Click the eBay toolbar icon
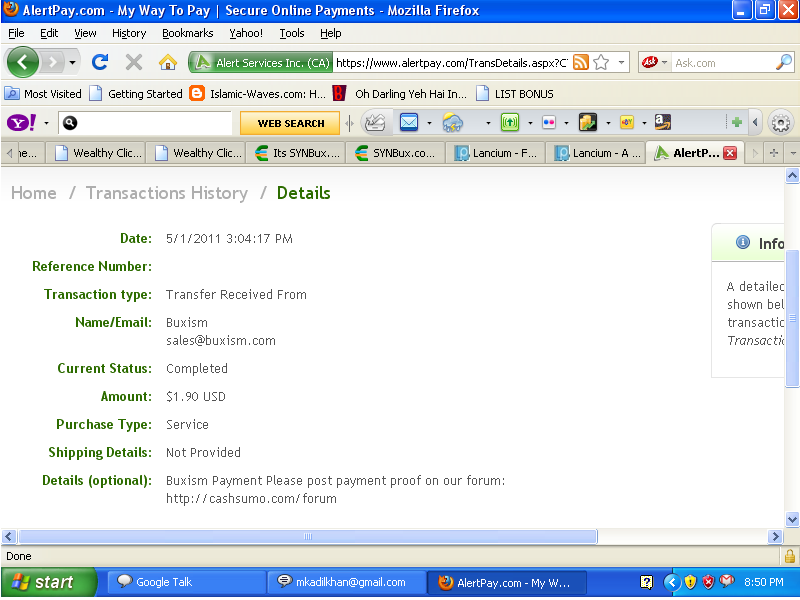Screen dimensions: 800x600 (x=627, y=122)
